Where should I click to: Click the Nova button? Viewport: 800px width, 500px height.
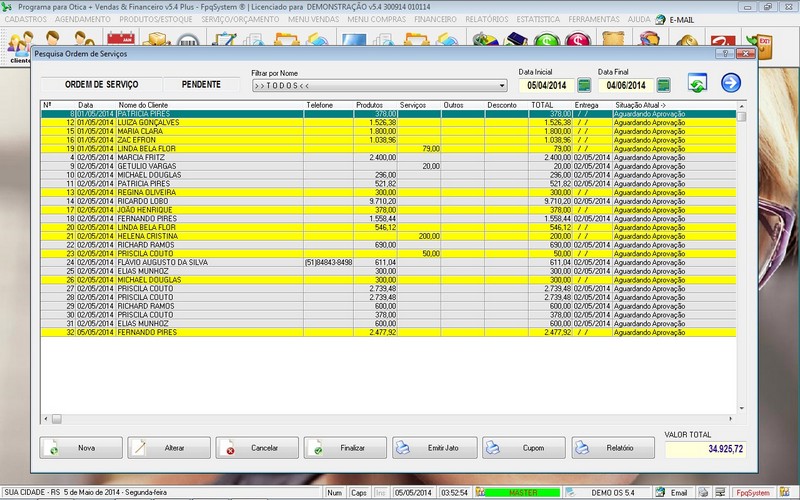click(81, 447)
